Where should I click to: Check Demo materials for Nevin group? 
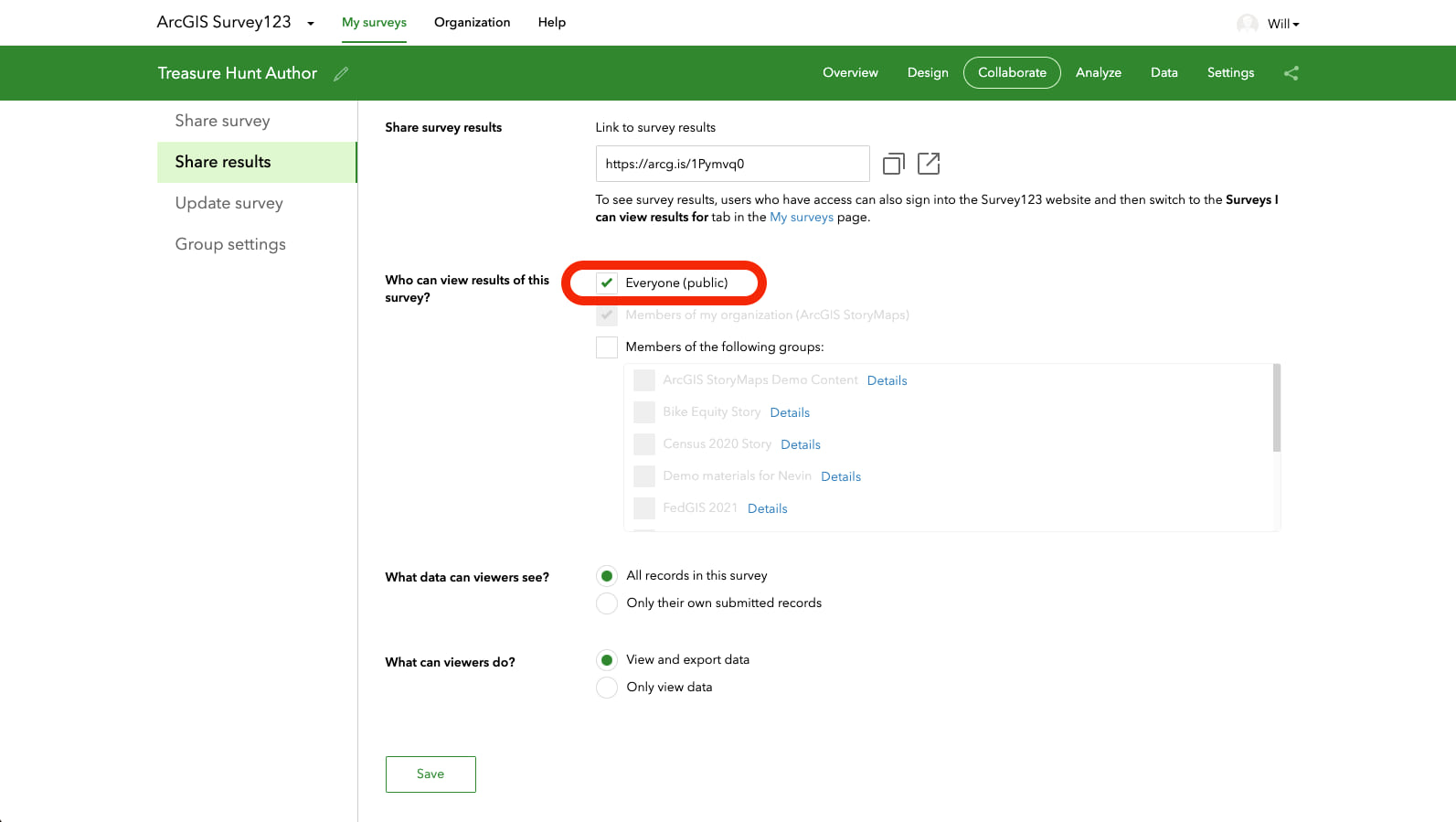pos(643,476)
